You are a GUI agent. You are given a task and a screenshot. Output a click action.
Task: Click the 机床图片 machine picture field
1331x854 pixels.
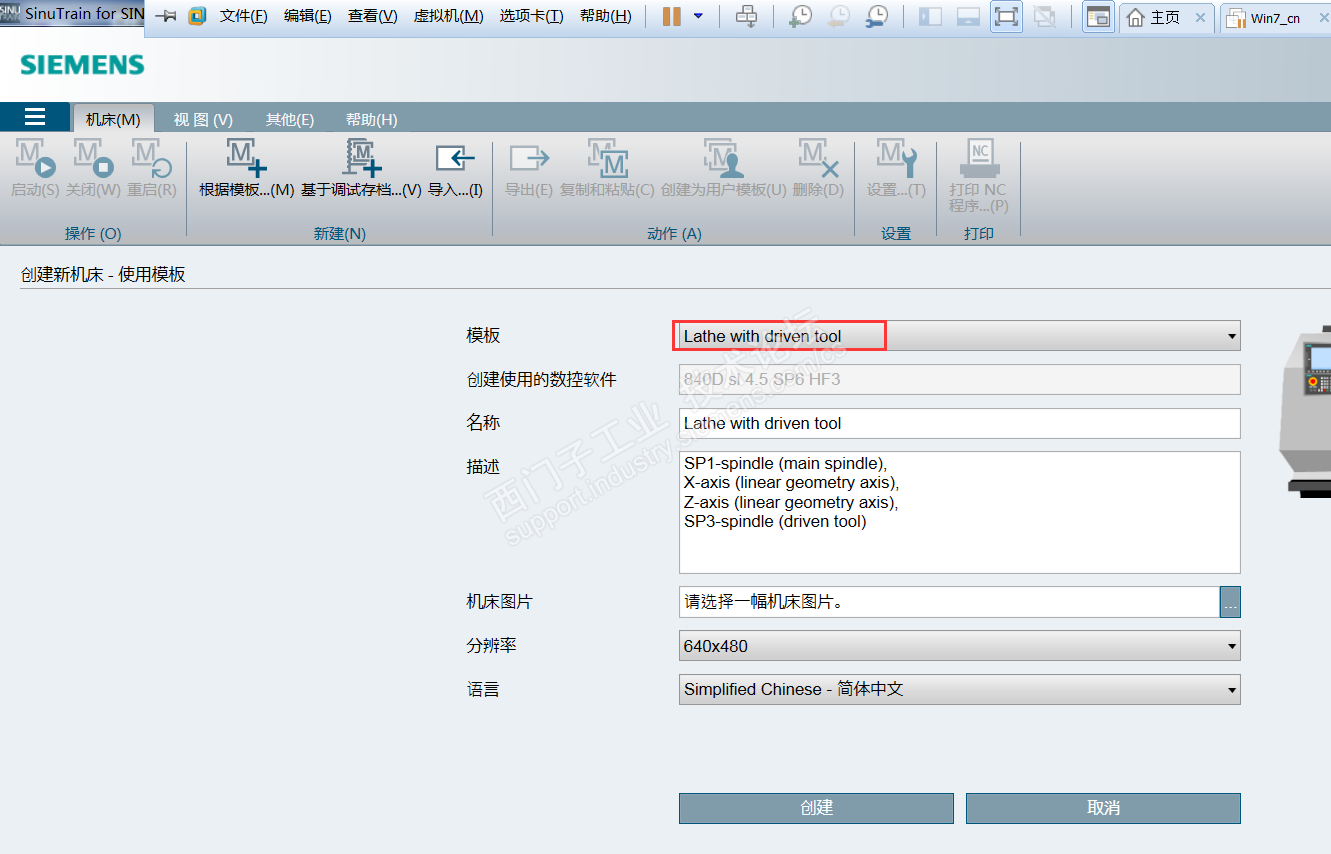point(949,602)
